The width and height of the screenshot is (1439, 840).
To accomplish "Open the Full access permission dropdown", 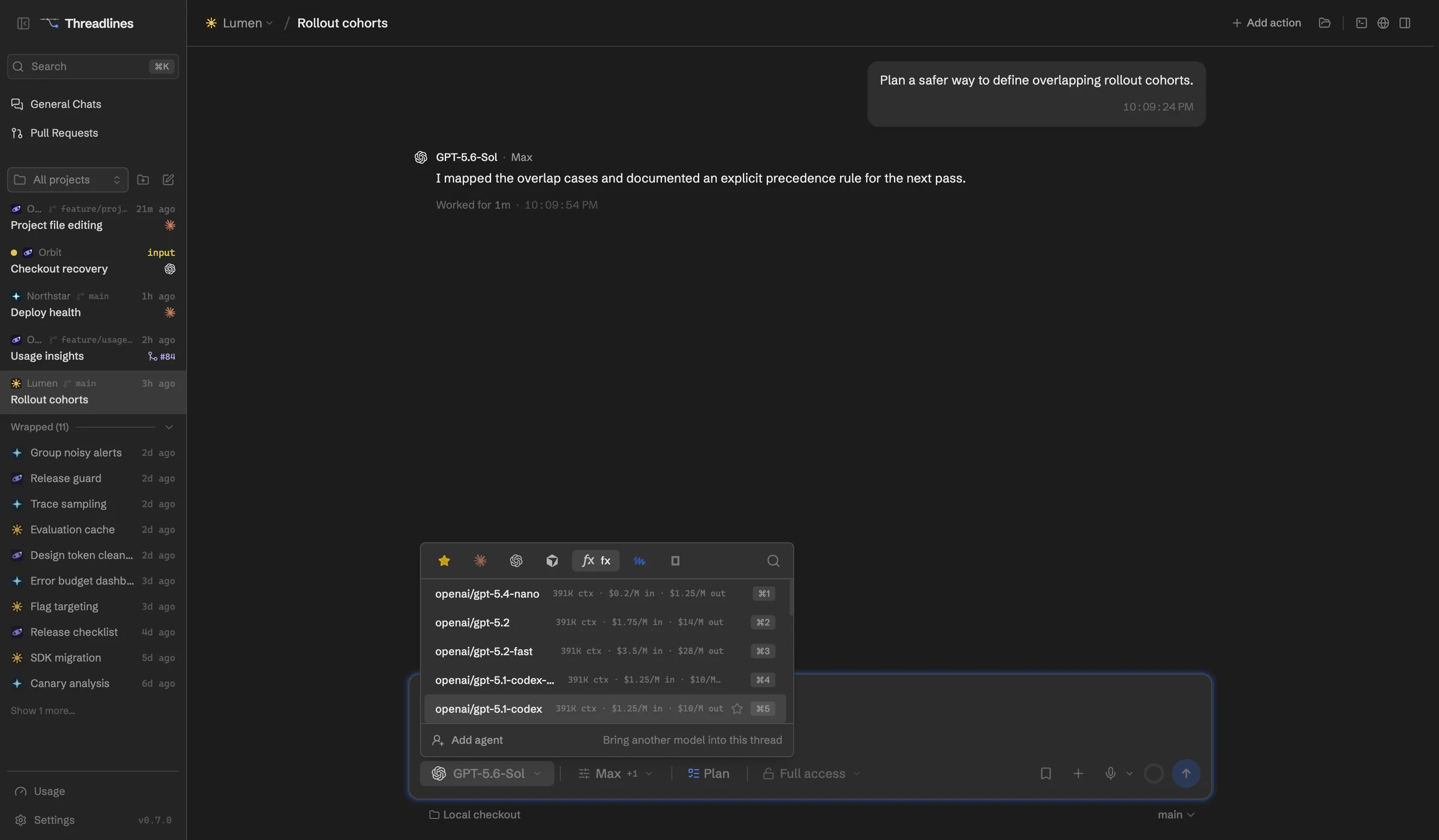I will click(x=811, y=773).
